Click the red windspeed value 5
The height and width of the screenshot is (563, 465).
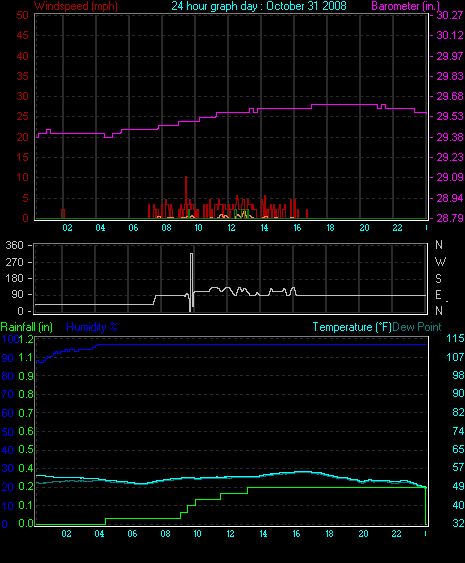tap(25, 198)
